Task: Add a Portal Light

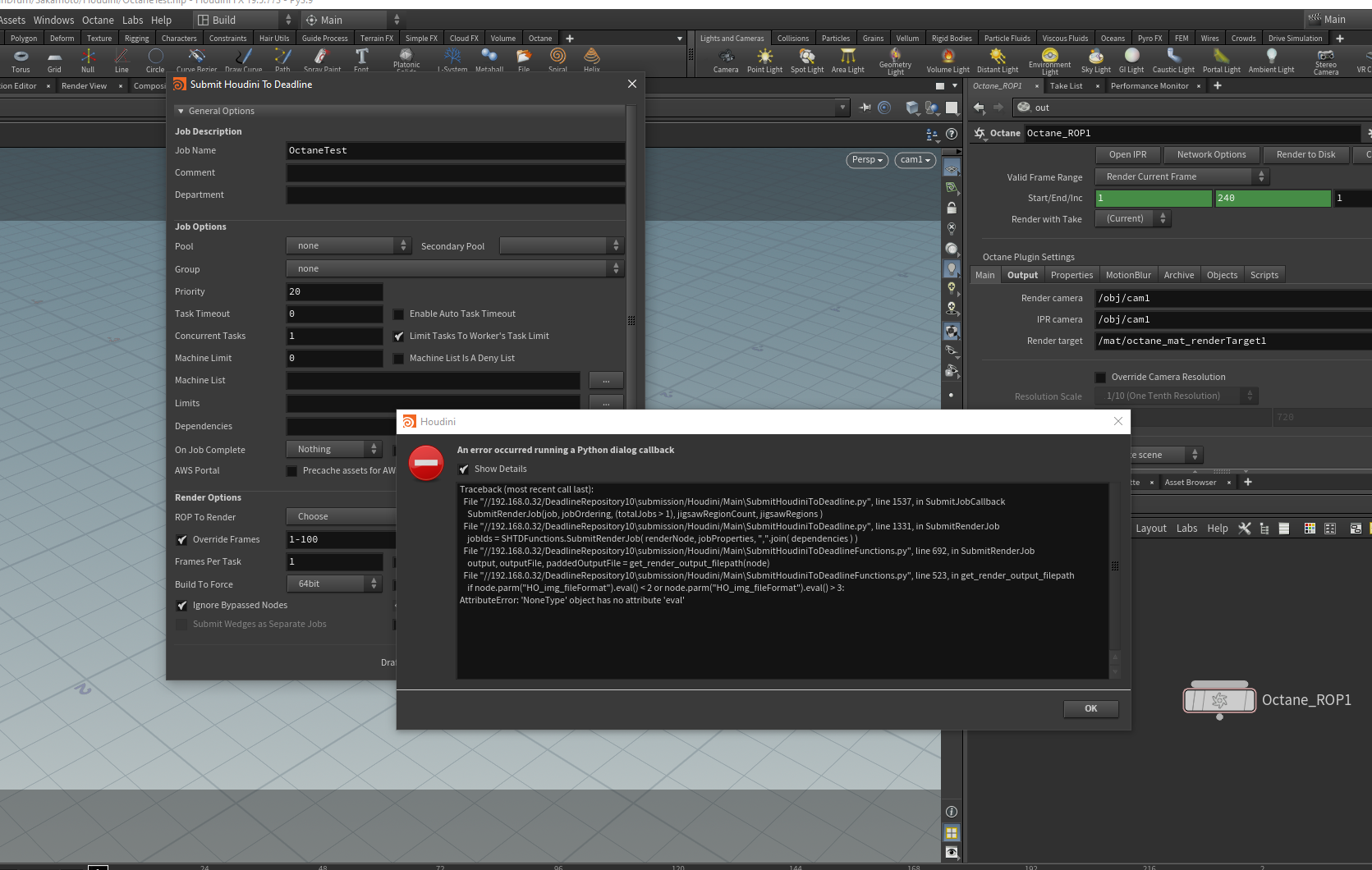Action: tap(1222, 61)
